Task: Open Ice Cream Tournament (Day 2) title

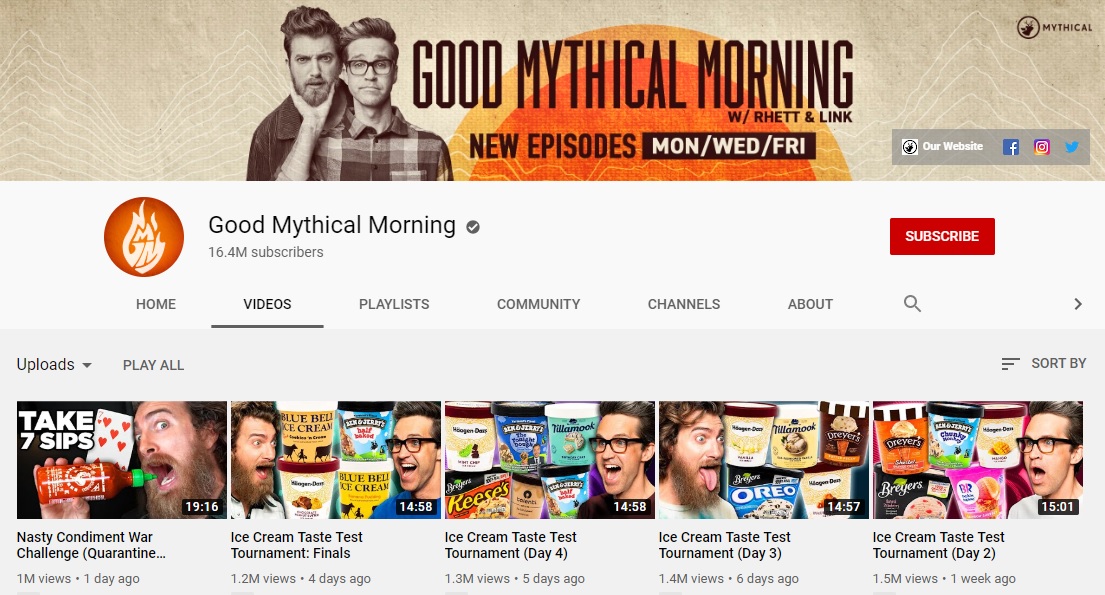Action: pos(939,545)
